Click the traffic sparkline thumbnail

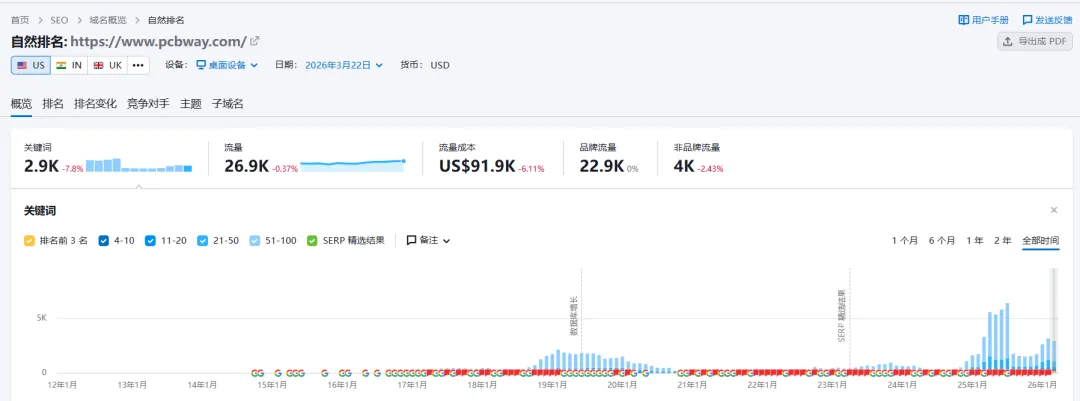pos(353,165)
